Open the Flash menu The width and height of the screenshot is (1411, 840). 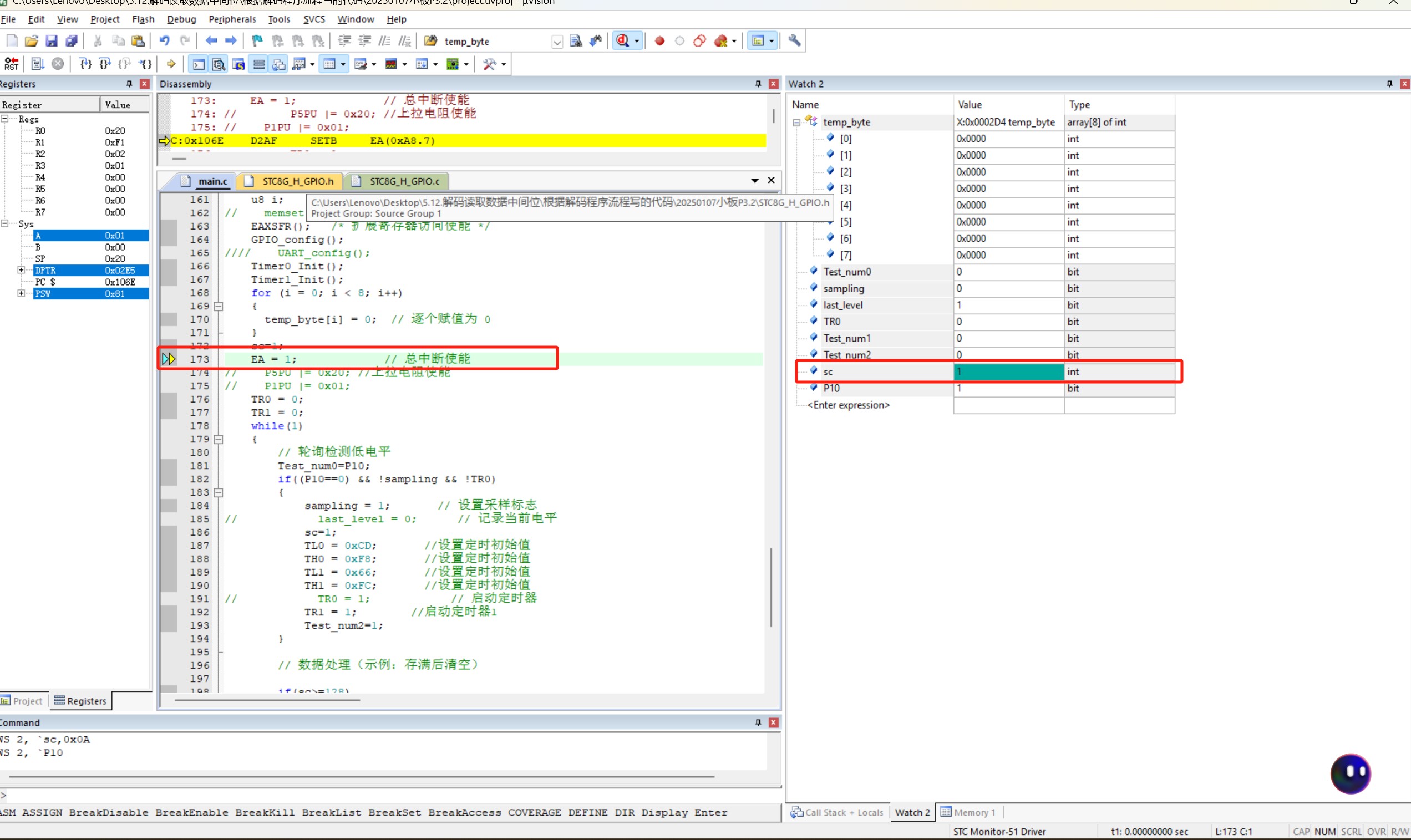pyautogui.click(x=143, y=19)
